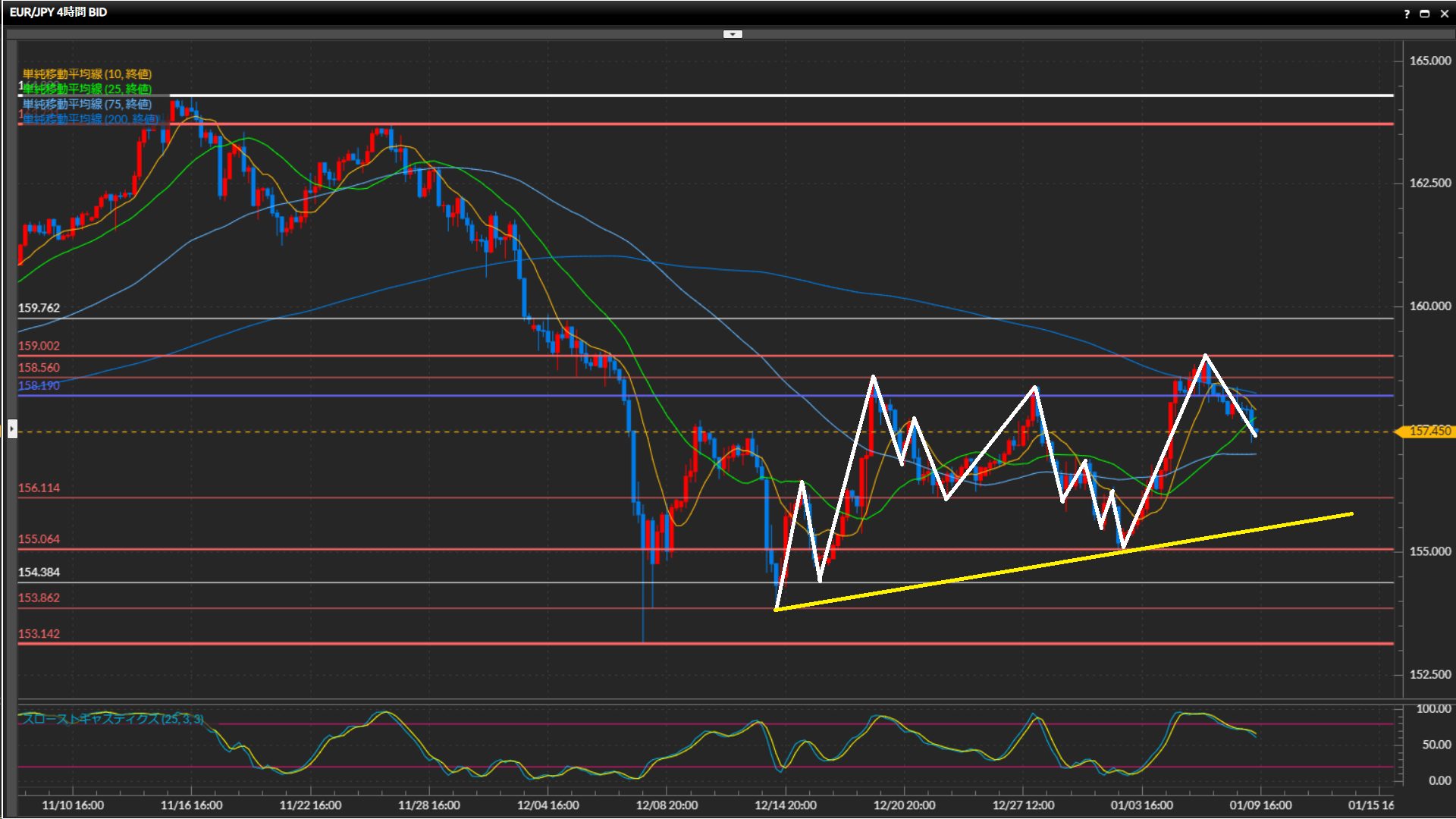
Task: Maximize the EUR/JPY chart window
Action: tap(1425, 14)
